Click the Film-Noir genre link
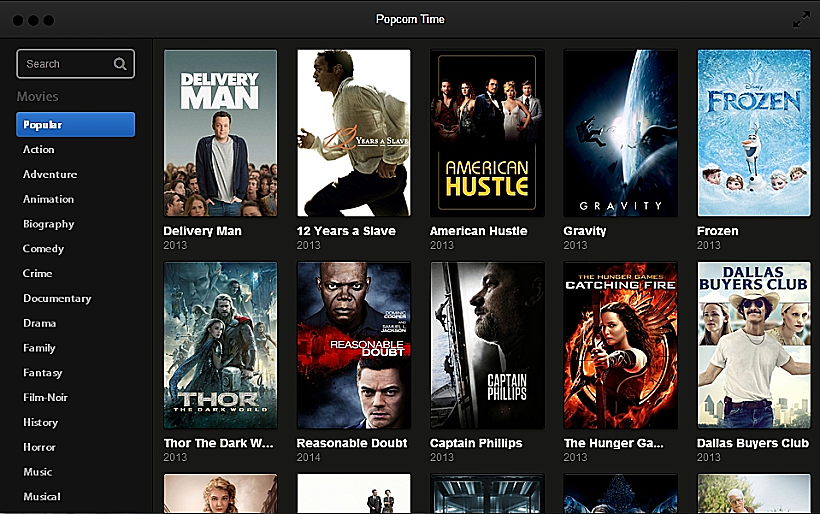This screenshot has height=514, width=820. pyautogui.click(x=46, y=397)
